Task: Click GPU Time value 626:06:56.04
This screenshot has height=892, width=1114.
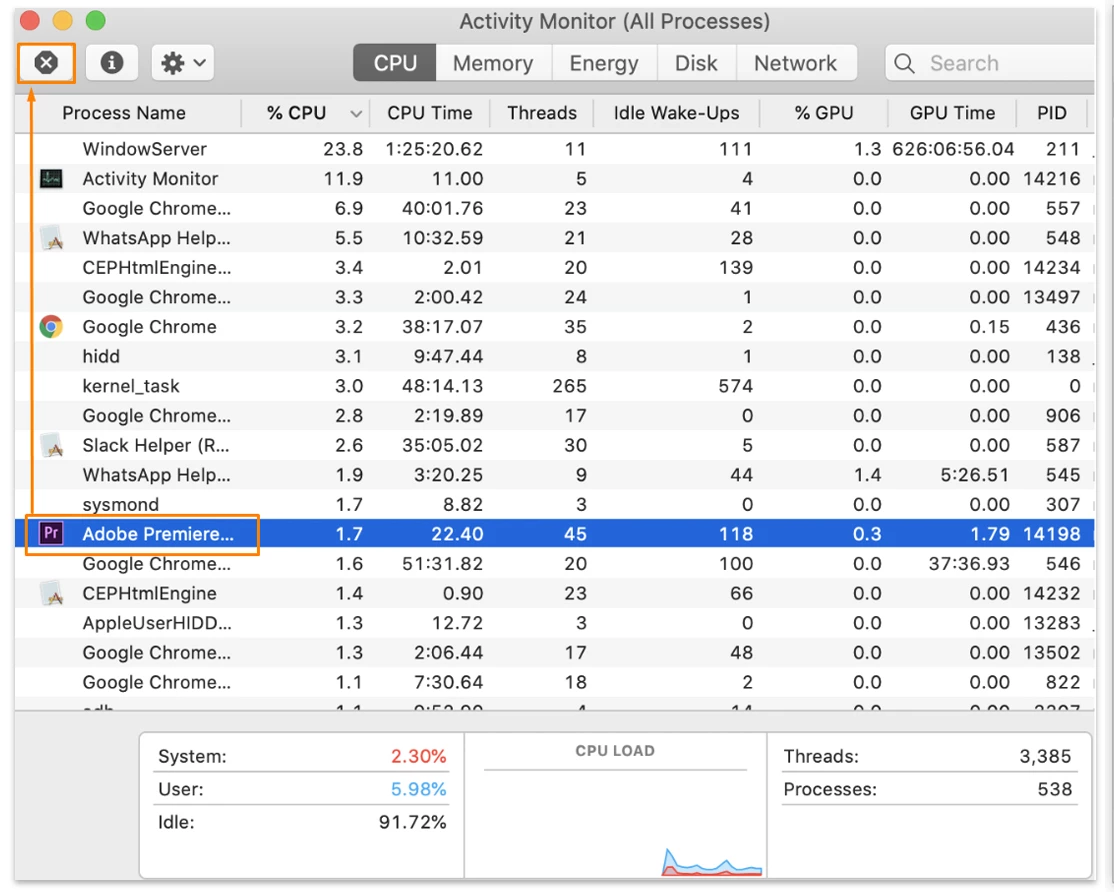Action: point(953,149)
